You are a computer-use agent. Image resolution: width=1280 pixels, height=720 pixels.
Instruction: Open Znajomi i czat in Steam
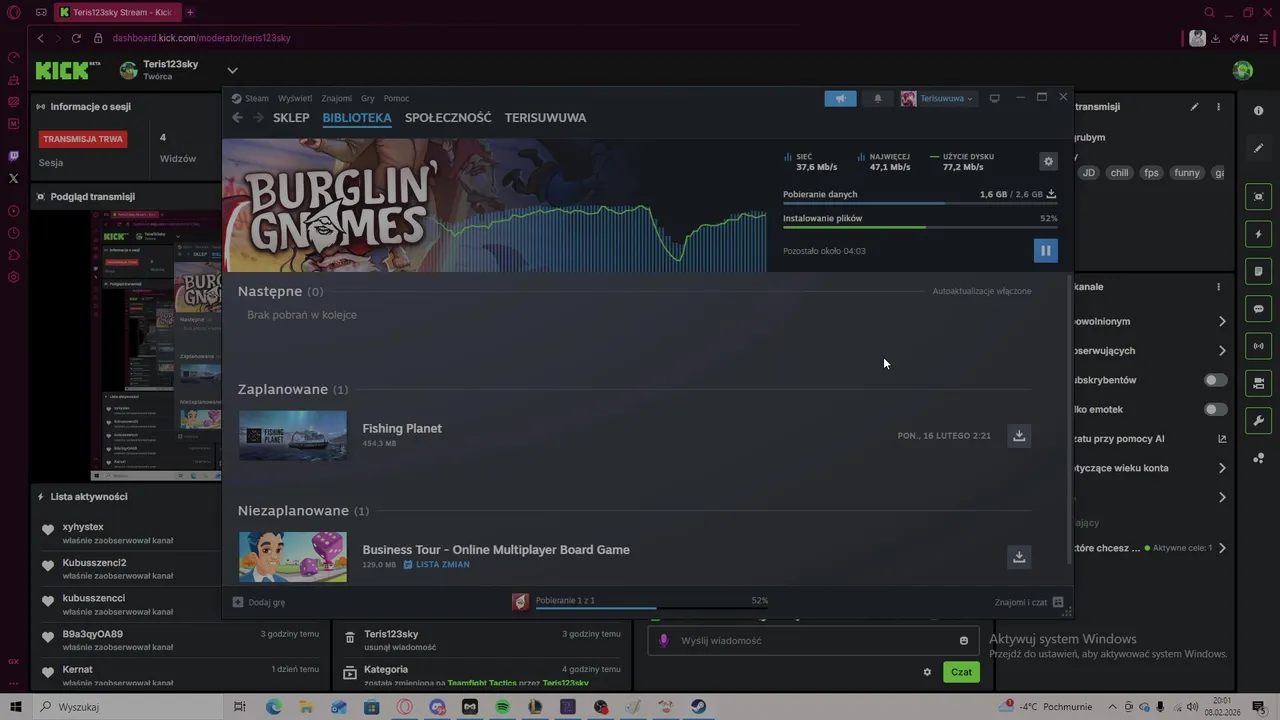(x=1029, y=602)
